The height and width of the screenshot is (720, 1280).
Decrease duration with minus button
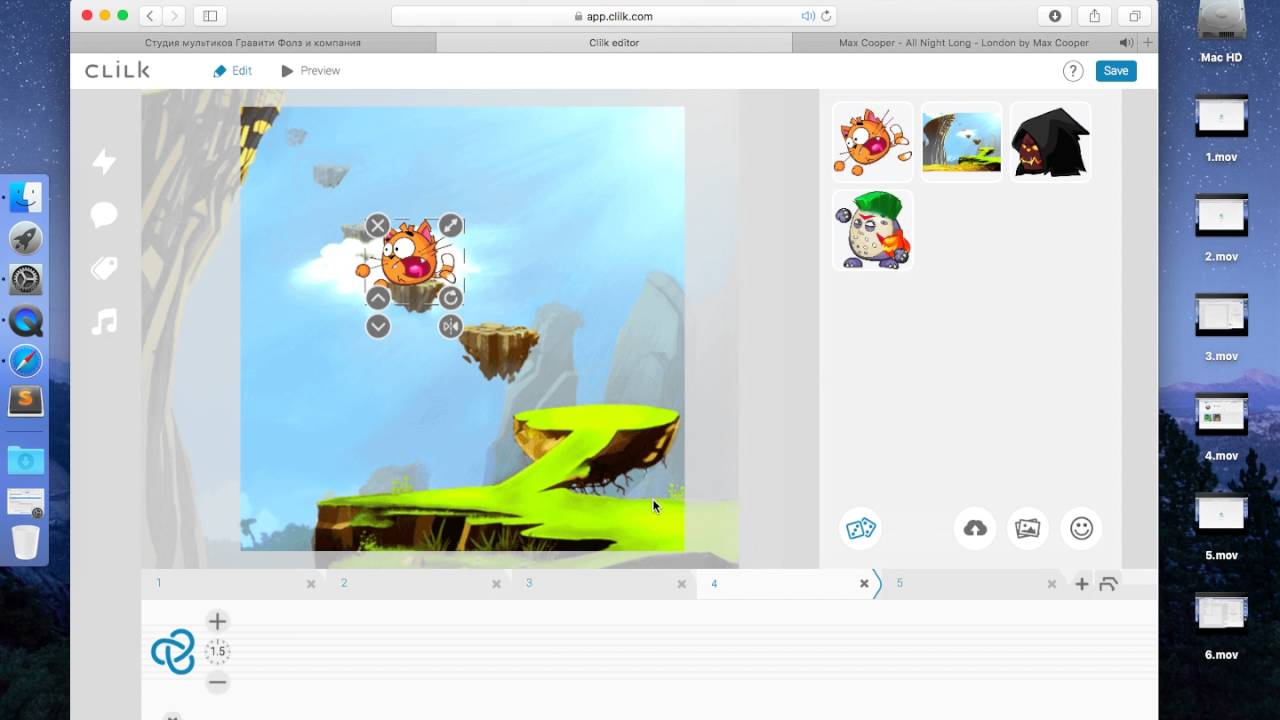pyautogui.click(x=217, y=682)
